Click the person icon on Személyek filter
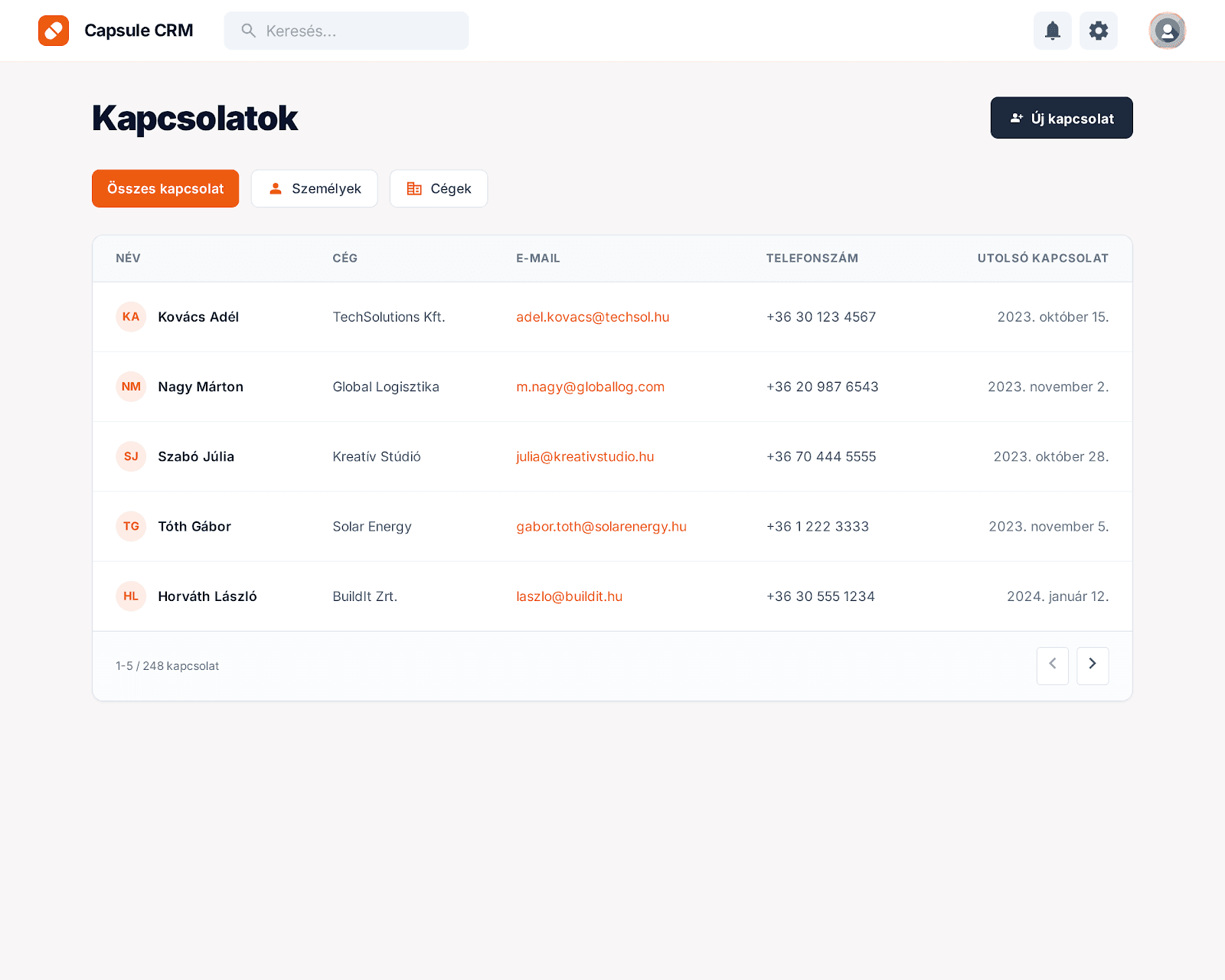 pyautogui.click(x=274, y=188)
